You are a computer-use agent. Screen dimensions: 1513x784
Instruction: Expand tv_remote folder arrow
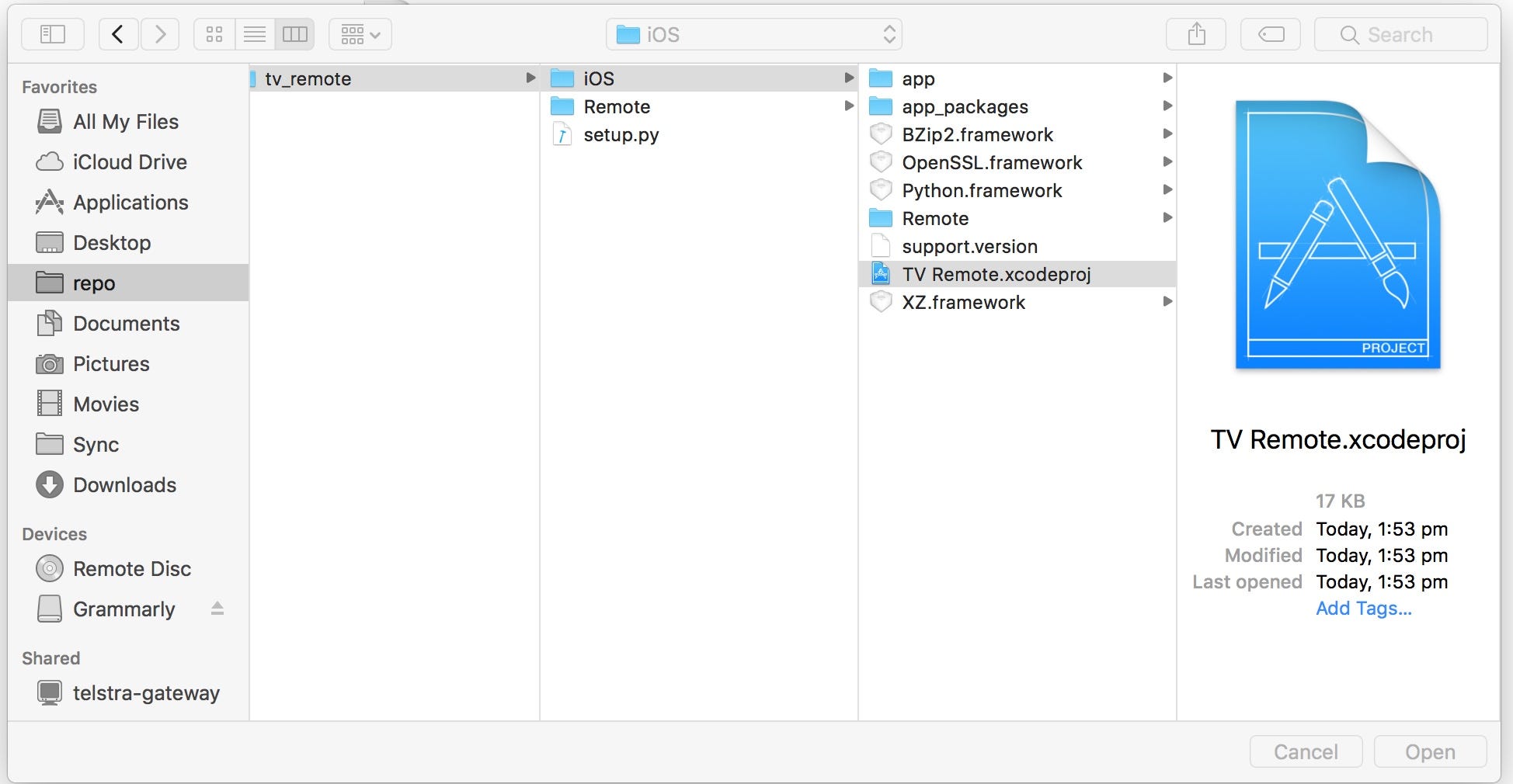coord(530,78)
